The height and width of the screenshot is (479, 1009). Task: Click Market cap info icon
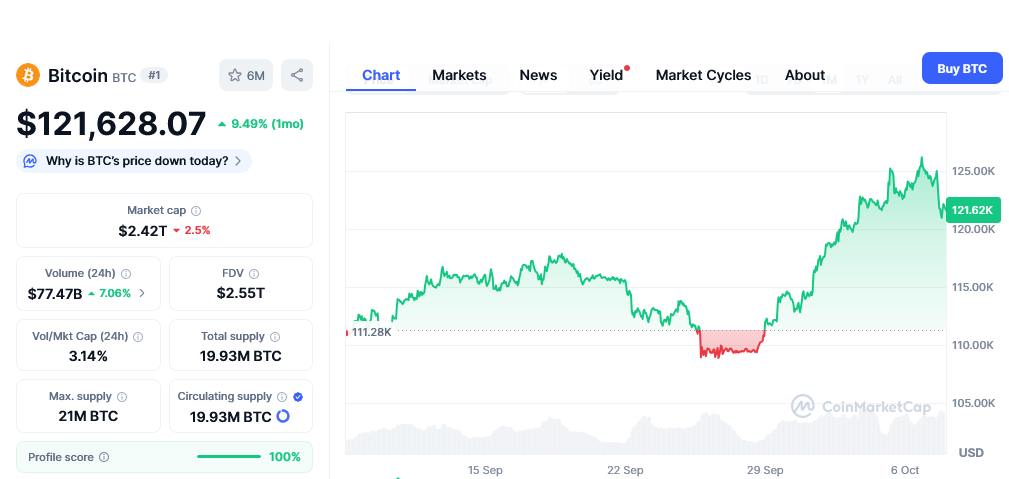[x=196, y=211]
